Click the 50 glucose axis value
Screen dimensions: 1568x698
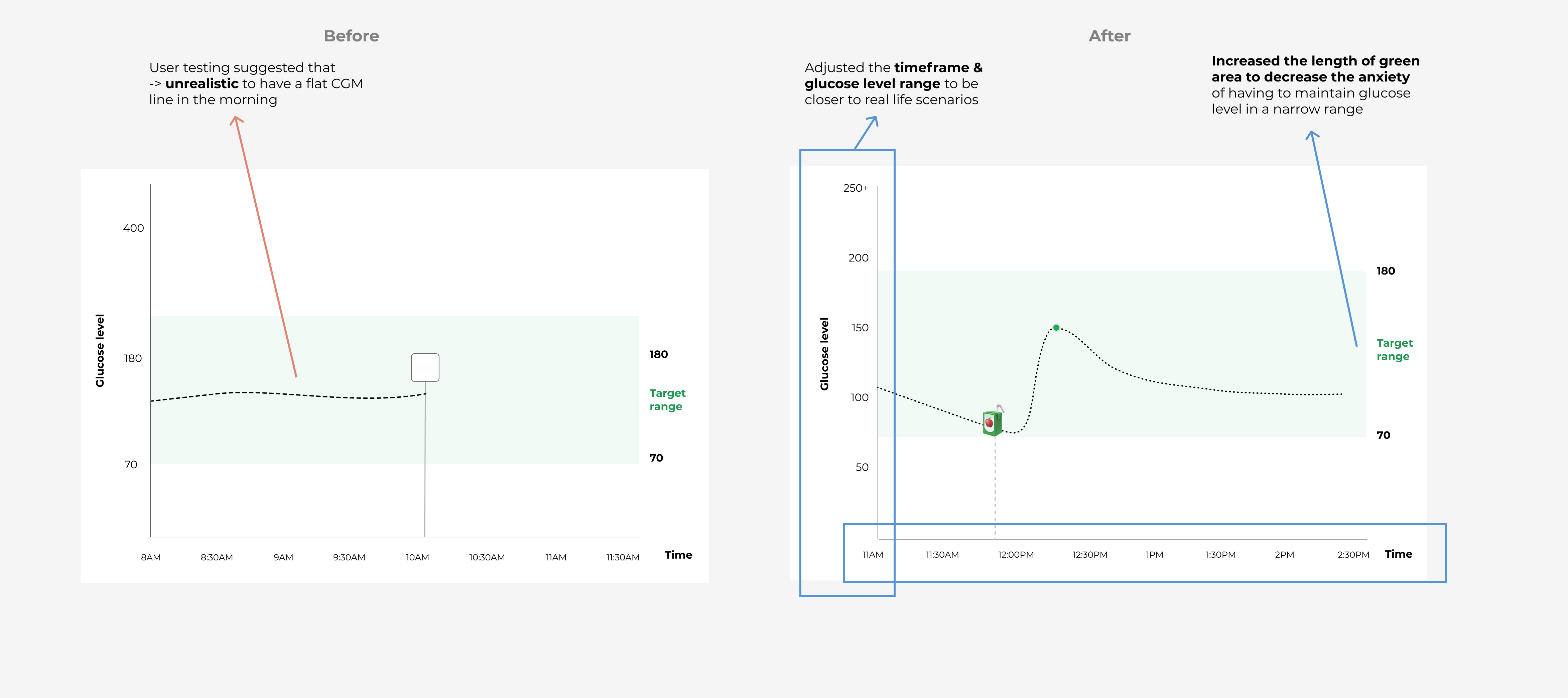(x=862, y=467)
